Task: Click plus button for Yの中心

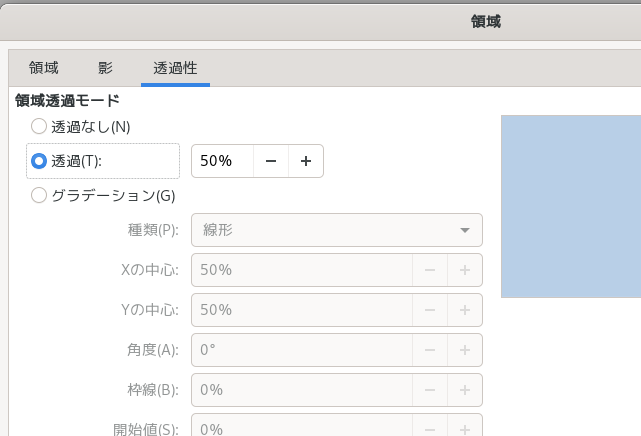Action: click(465, 310)
